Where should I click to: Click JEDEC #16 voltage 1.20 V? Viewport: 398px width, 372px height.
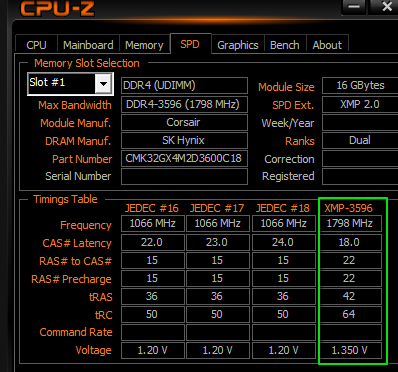pyautogui.click(x=153, y=350)
